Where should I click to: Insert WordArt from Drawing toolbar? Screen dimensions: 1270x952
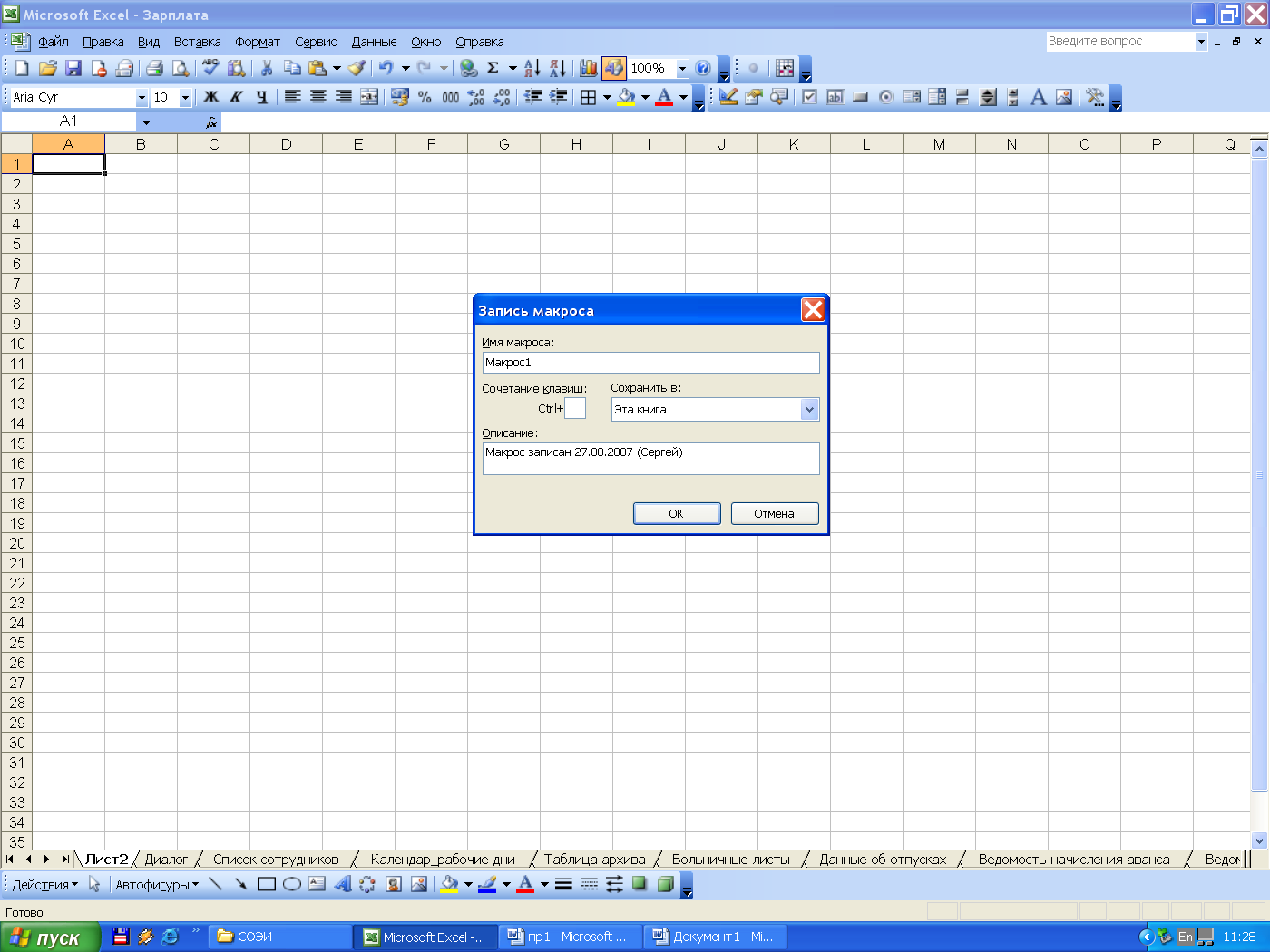[342, 884]
